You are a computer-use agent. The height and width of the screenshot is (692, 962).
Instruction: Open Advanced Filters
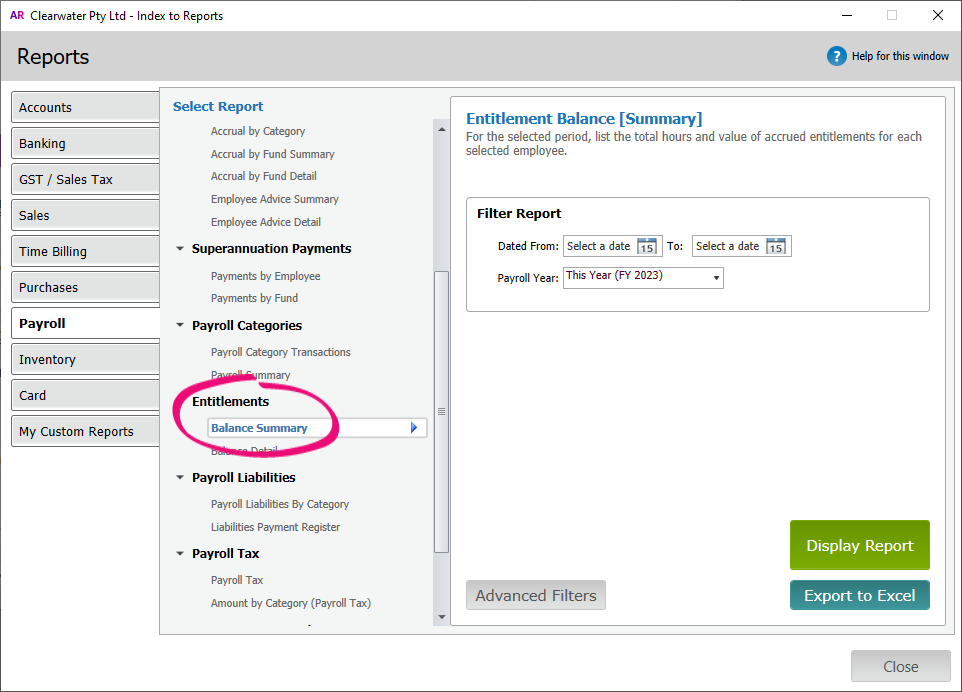click(536, 596)
